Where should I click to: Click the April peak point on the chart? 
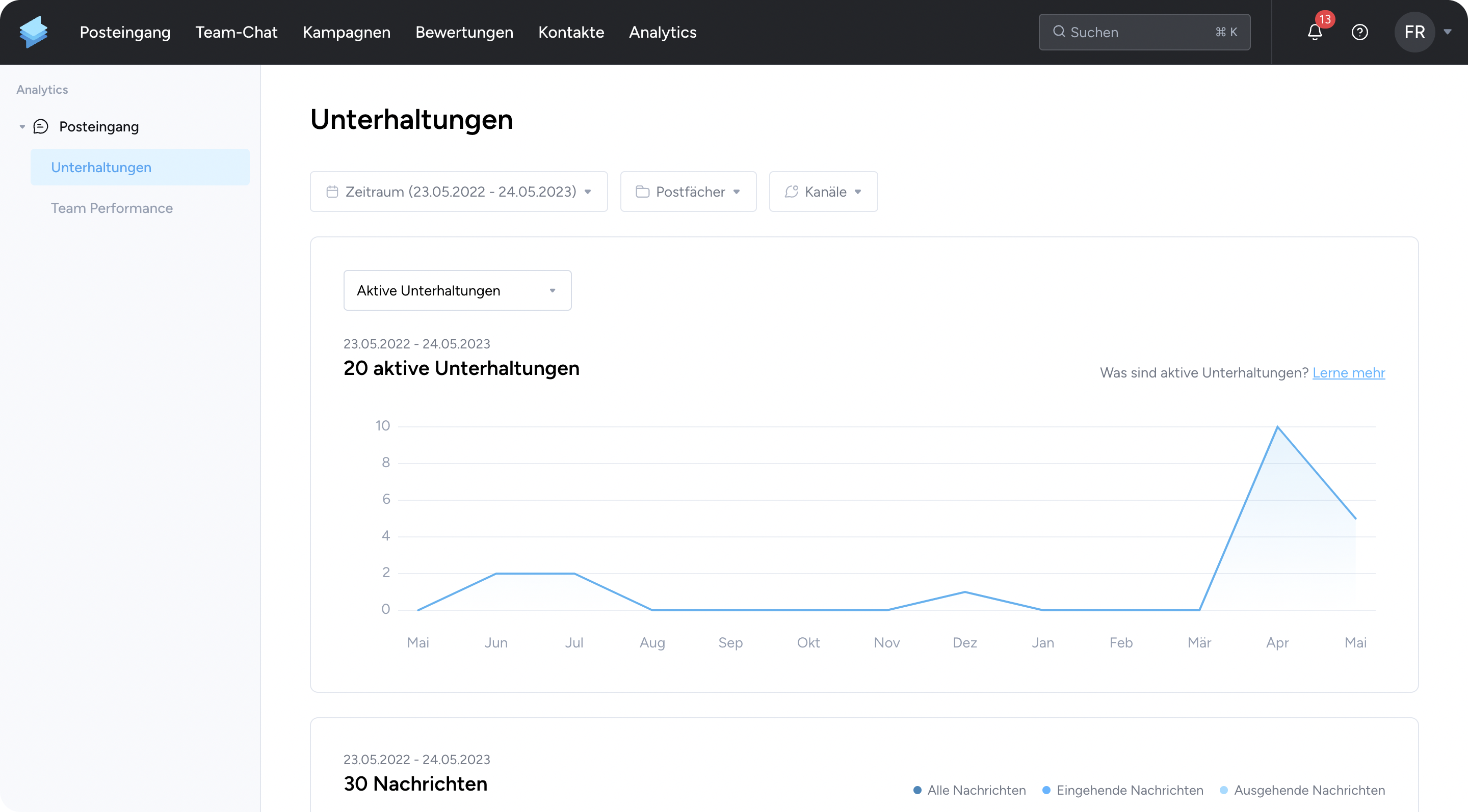click(x=1277, y=426)
